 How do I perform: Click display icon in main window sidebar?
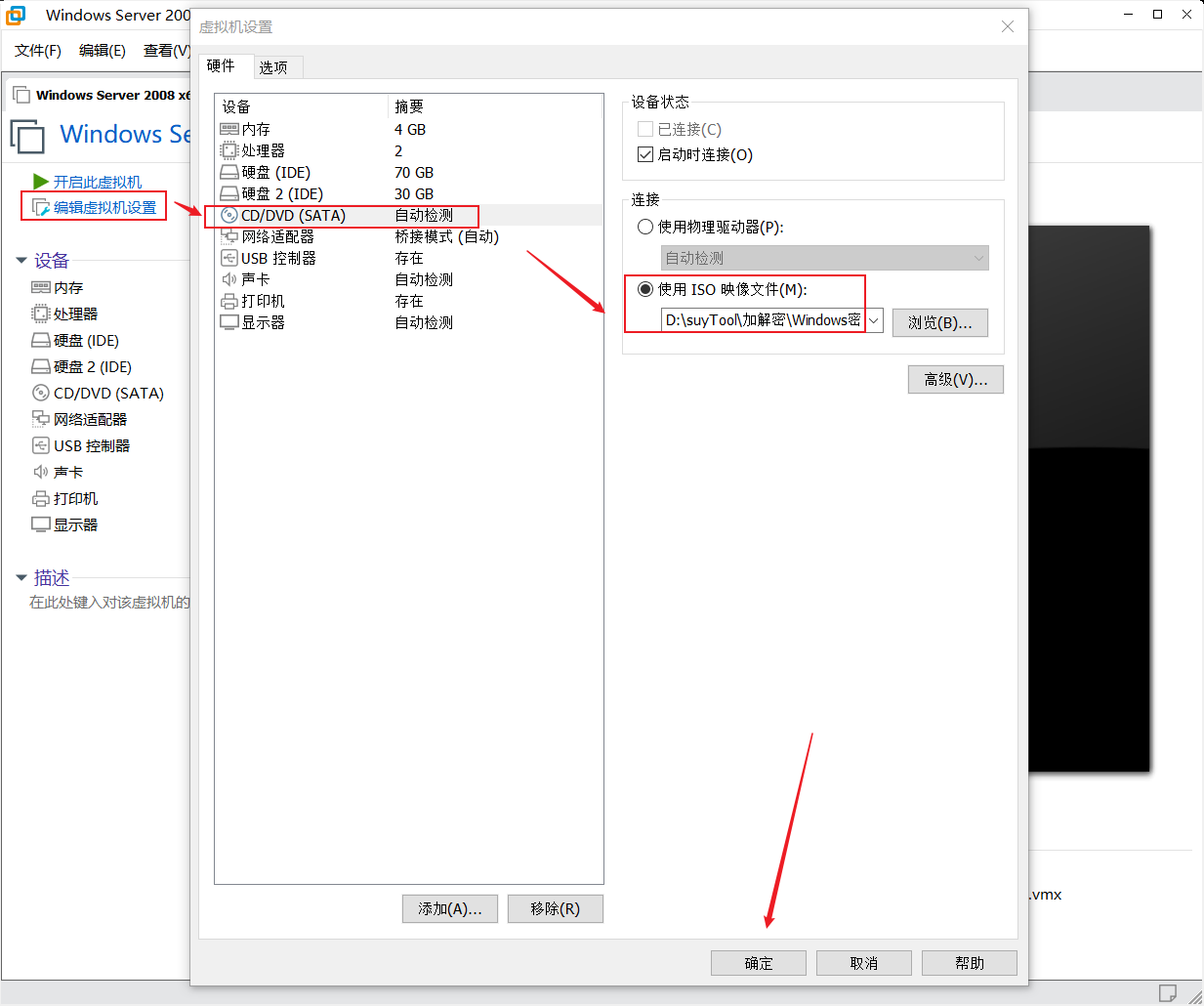coord(41,524)
